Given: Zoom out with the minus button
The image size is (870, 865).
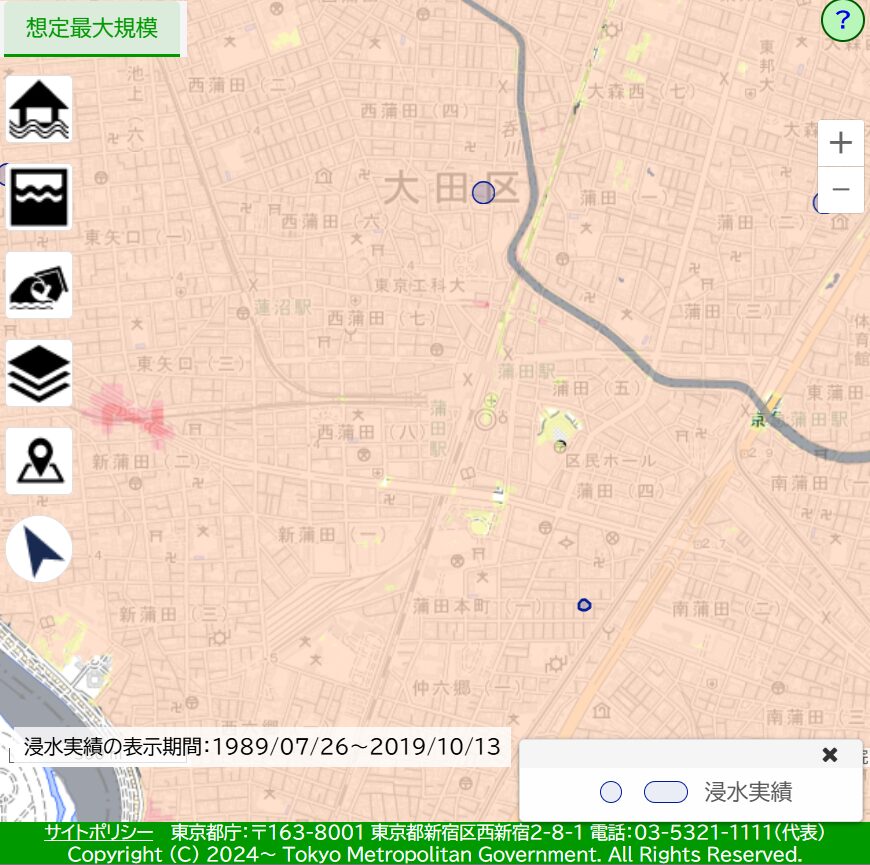Looking at the screenshot, I should click(x=841, y=189).
